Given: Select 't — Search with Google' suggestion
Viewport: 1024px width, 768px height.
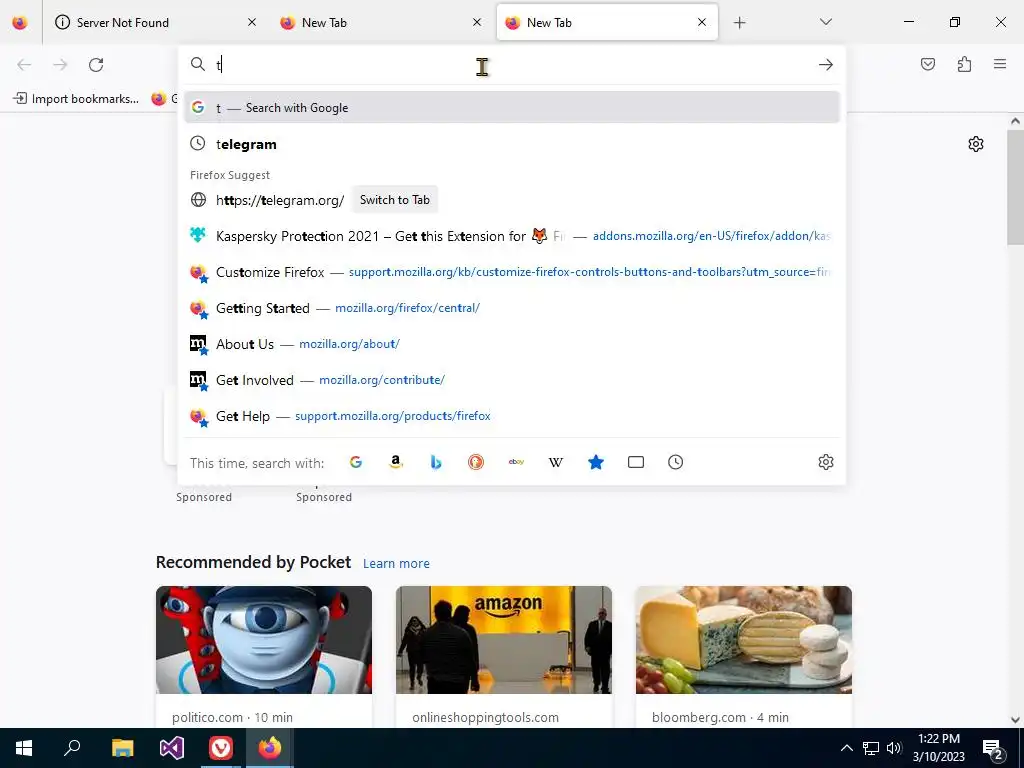Looking at the screenshot, I should 511,108.
